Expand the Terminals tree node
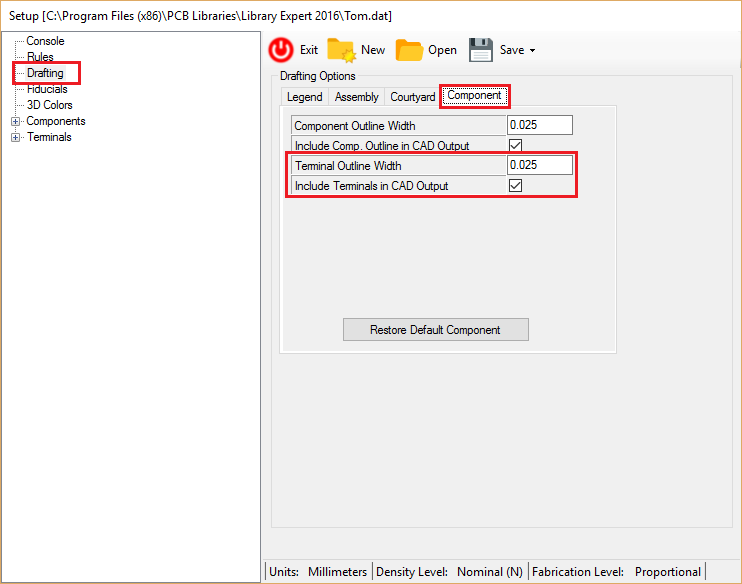 pos(16,138)
